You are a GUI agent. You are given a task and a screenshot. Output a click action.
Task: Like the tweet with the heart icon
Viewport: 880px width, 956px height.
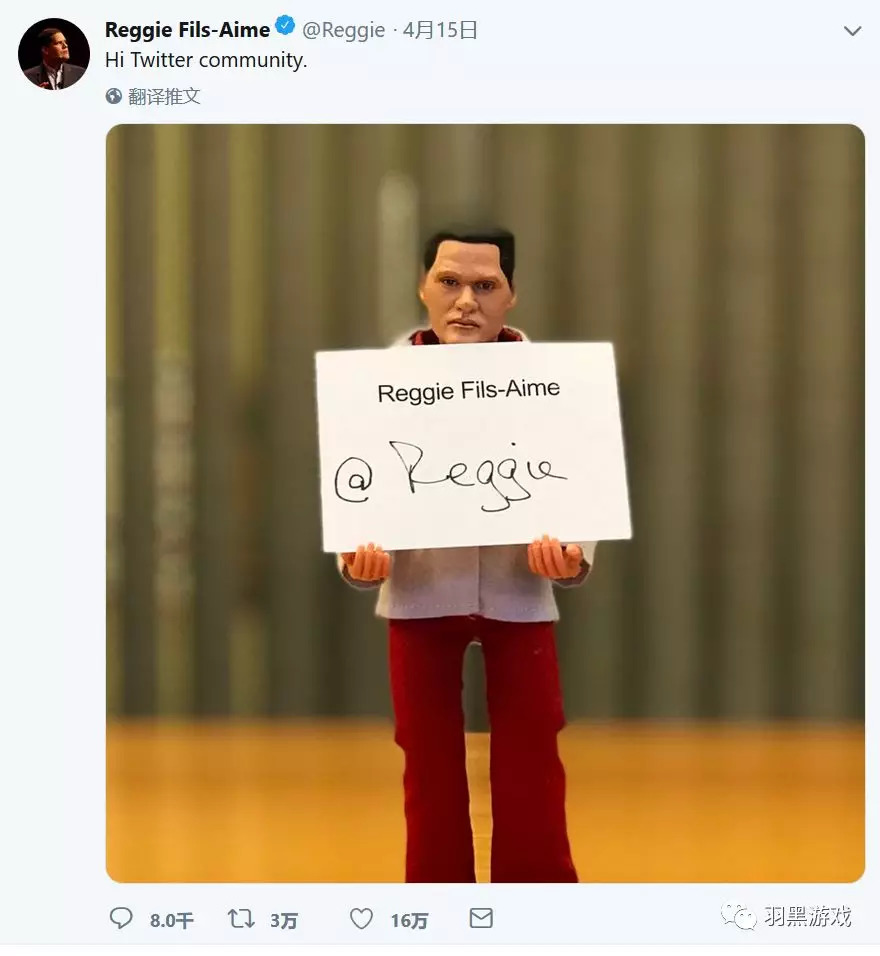(x=361, y=918)
